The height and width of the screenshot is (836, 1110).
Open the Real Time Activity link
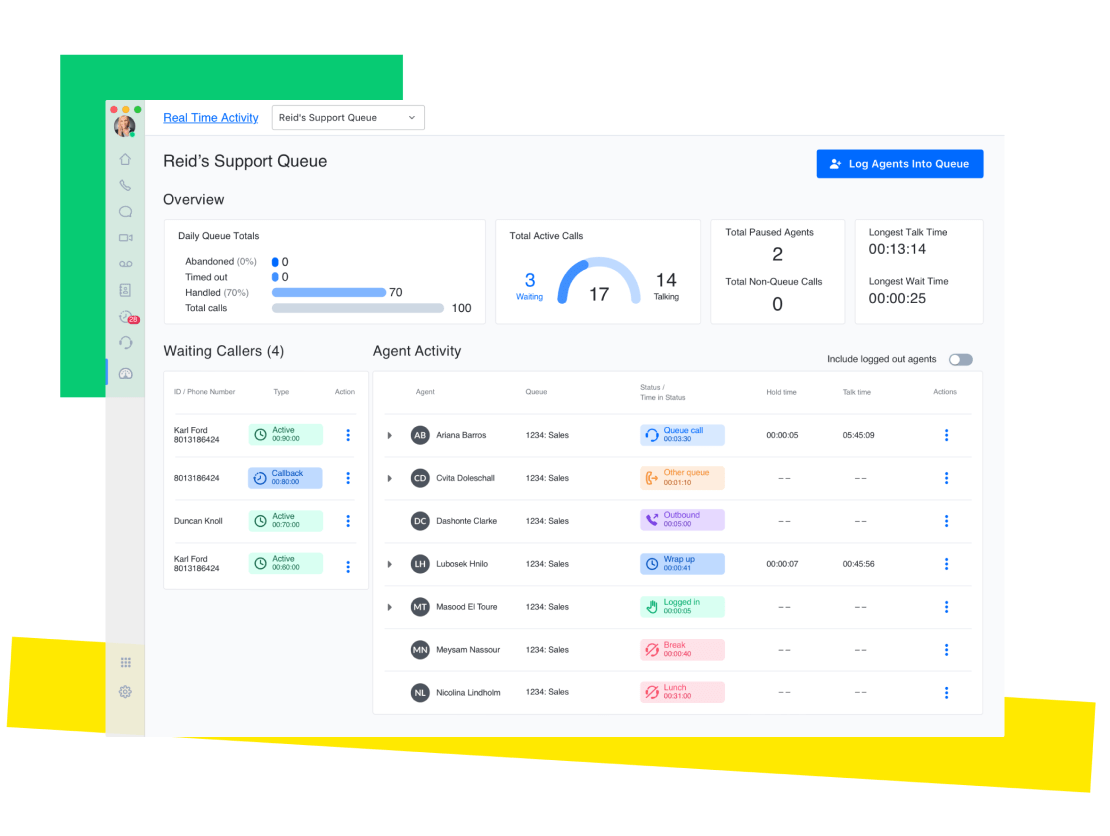click(210, 117)
